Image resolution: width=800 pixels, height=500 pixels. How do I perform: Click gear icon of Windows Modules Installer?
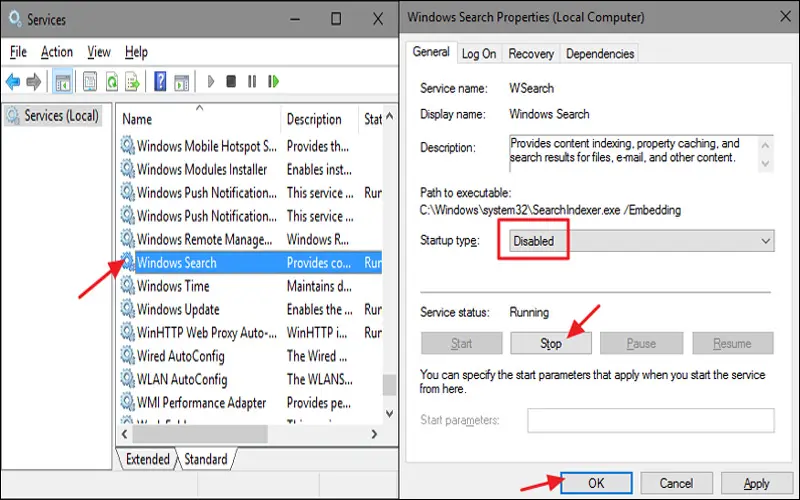(x=128, y=169)
